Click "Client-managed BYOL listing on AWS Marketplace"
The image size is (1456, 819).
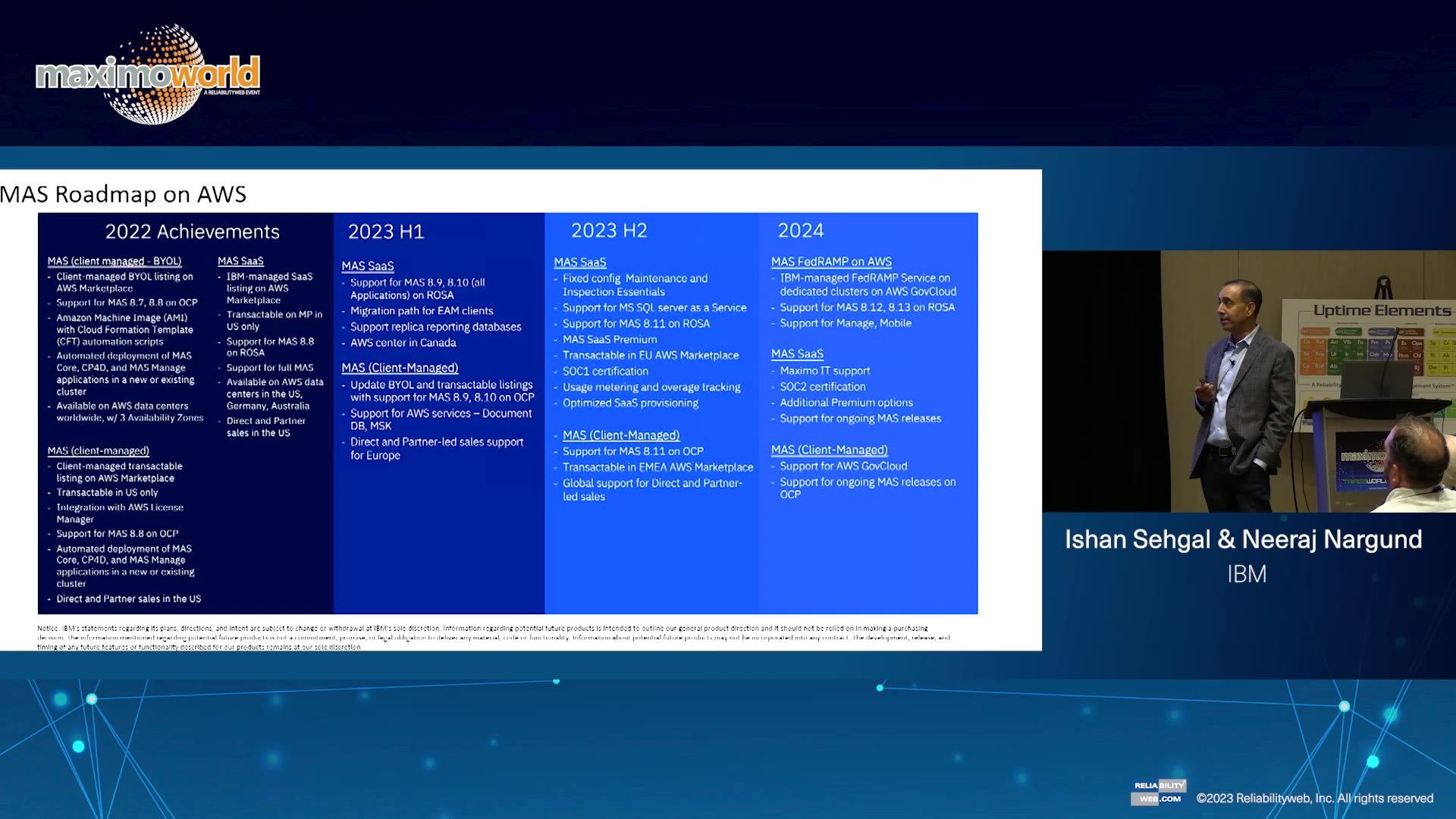pos(124,282)
